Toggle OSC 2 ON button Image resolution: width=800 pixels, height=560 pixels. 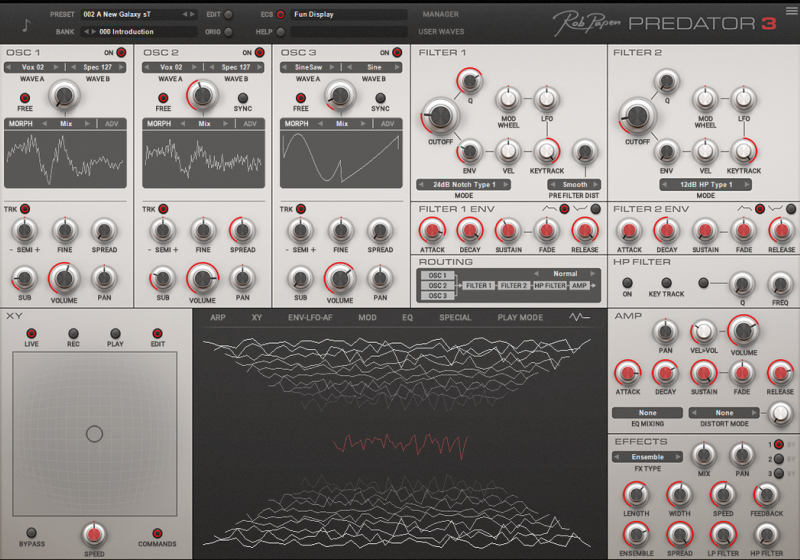[259, 53]
